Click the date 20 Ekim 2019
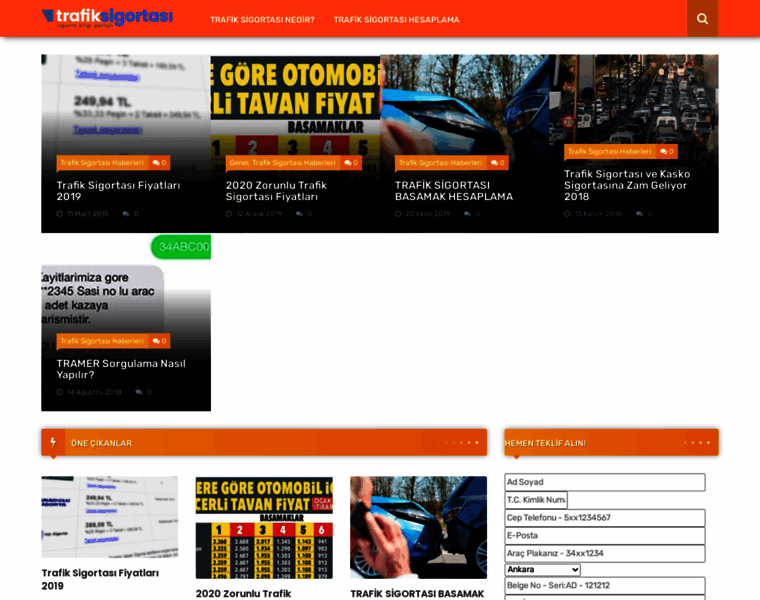760x600 pixels. [x=428, y=214]
